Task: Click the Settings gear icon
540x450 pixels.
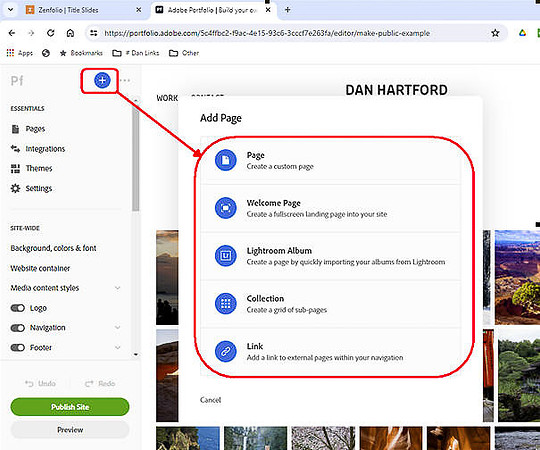Action: (x=15, y=188)
